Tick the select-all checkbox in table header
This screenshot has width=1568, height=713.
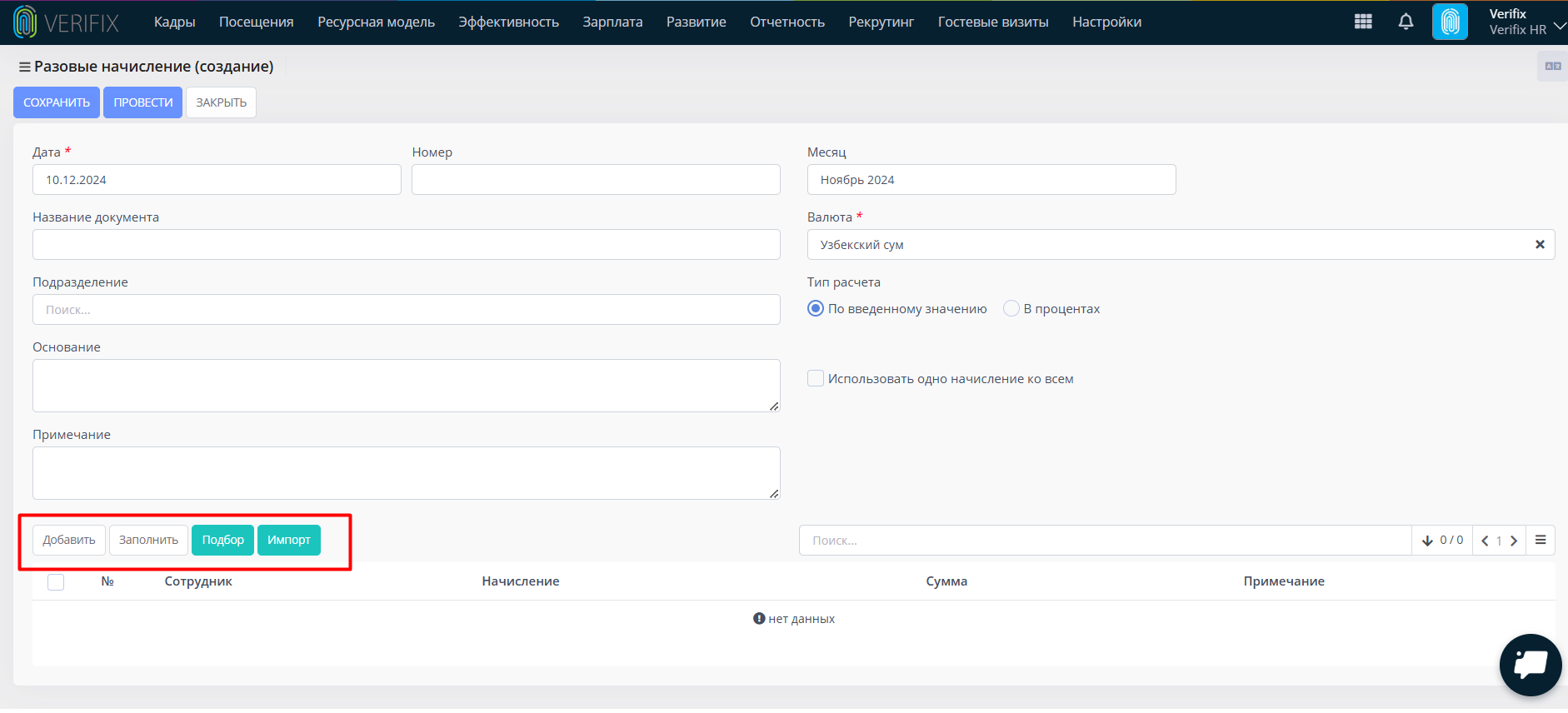click(x=56, y=582)
